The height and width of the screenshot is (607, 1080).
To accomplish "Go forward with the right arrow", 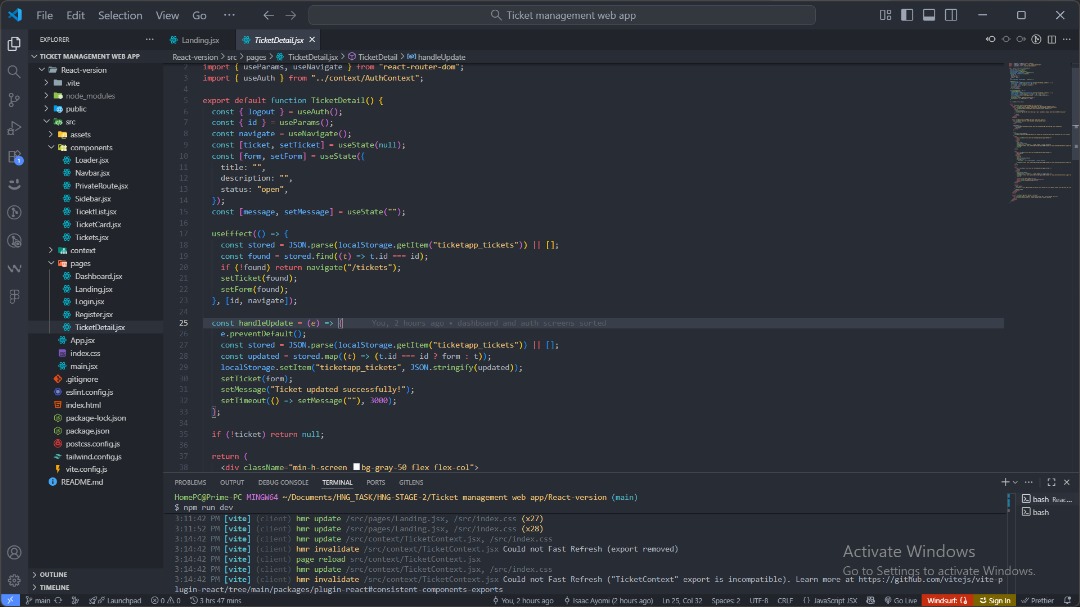I will coord(291,15).
